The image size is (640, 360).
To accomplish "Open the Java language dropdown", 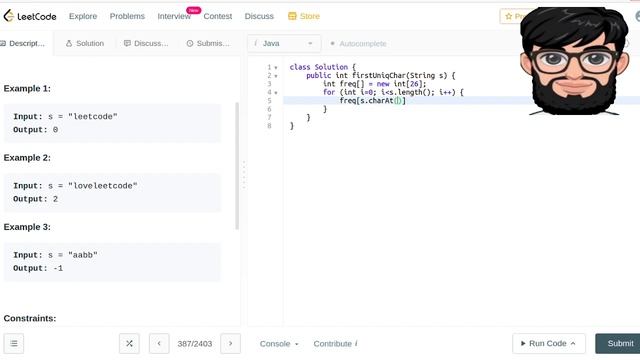I will [284, 43].
